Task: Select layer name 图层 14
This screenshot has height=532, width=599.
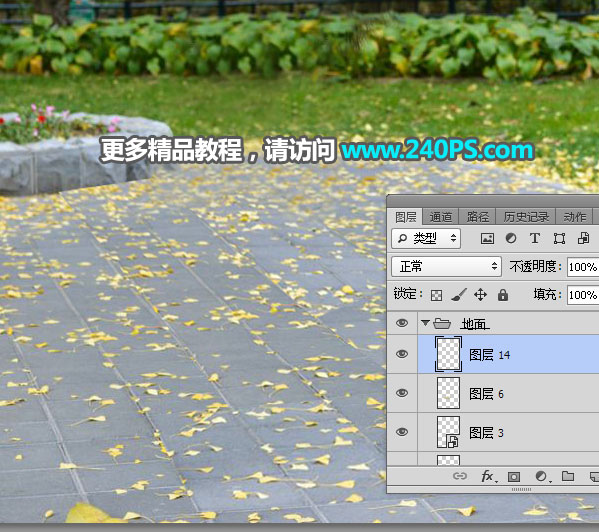Action: pyautogui.click(x=489, y=355)
